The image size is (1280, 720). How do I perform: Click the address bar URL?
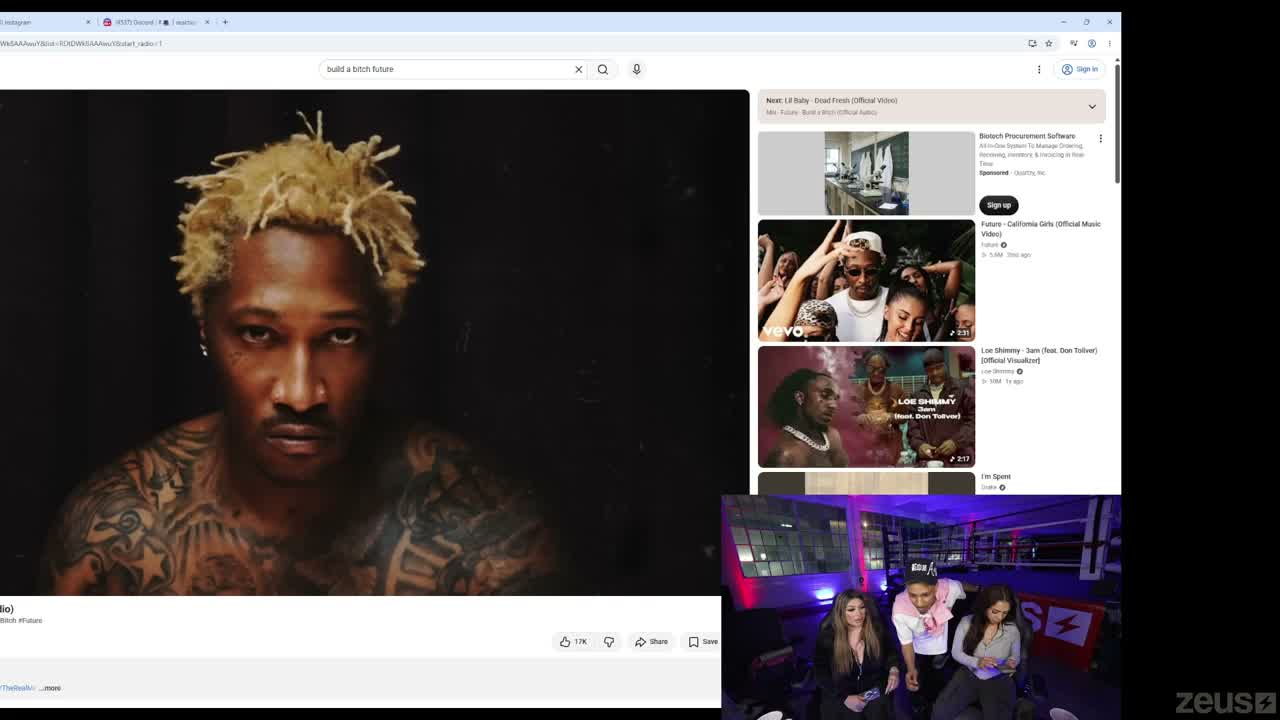point(80,44)
